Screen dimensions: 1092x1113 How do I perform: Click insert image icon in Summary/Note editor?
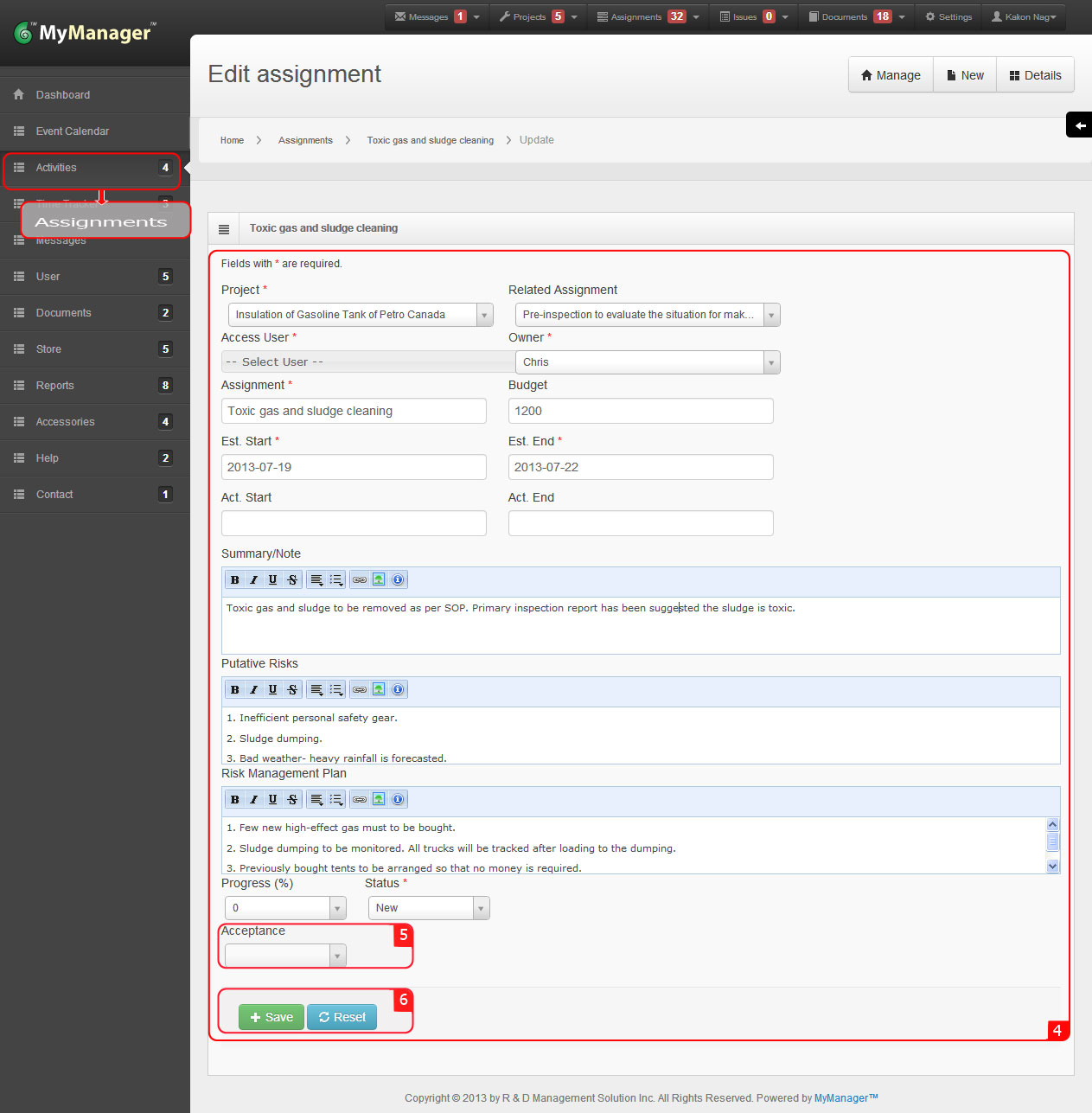pyautogui.click(x=379, y=580)
